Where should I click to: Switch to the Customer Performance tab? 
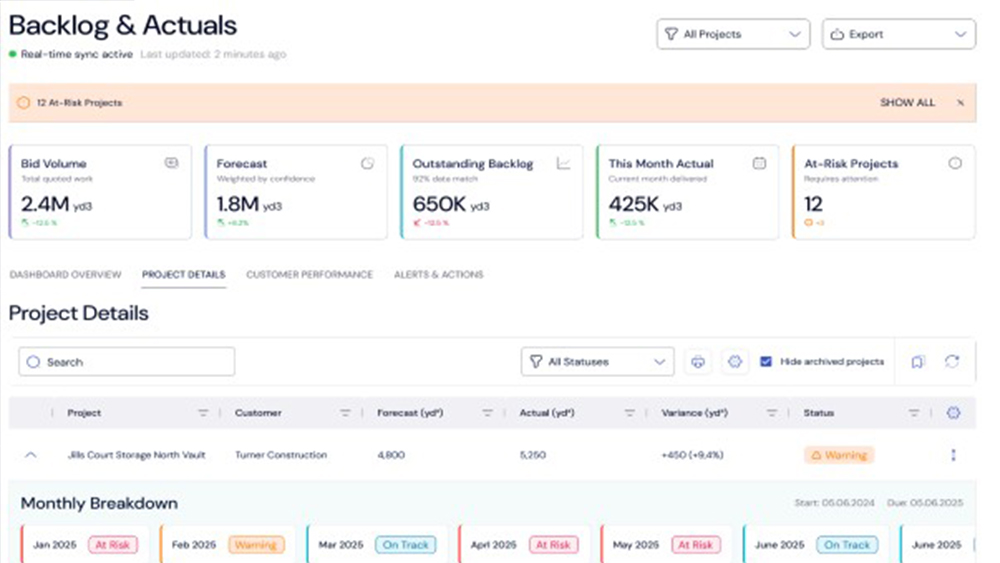(309, 275)
